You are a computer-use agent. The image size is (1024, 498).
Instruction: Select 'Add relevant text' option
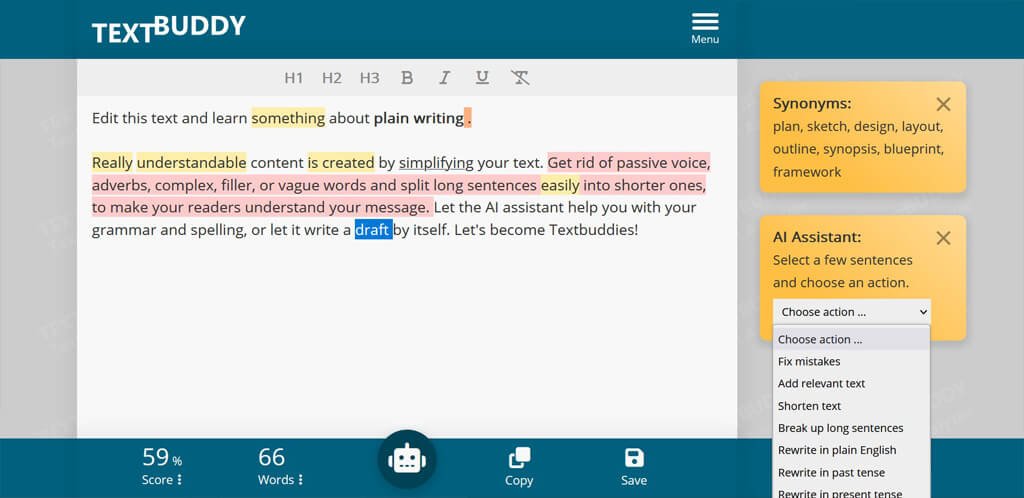click(851, 384)
